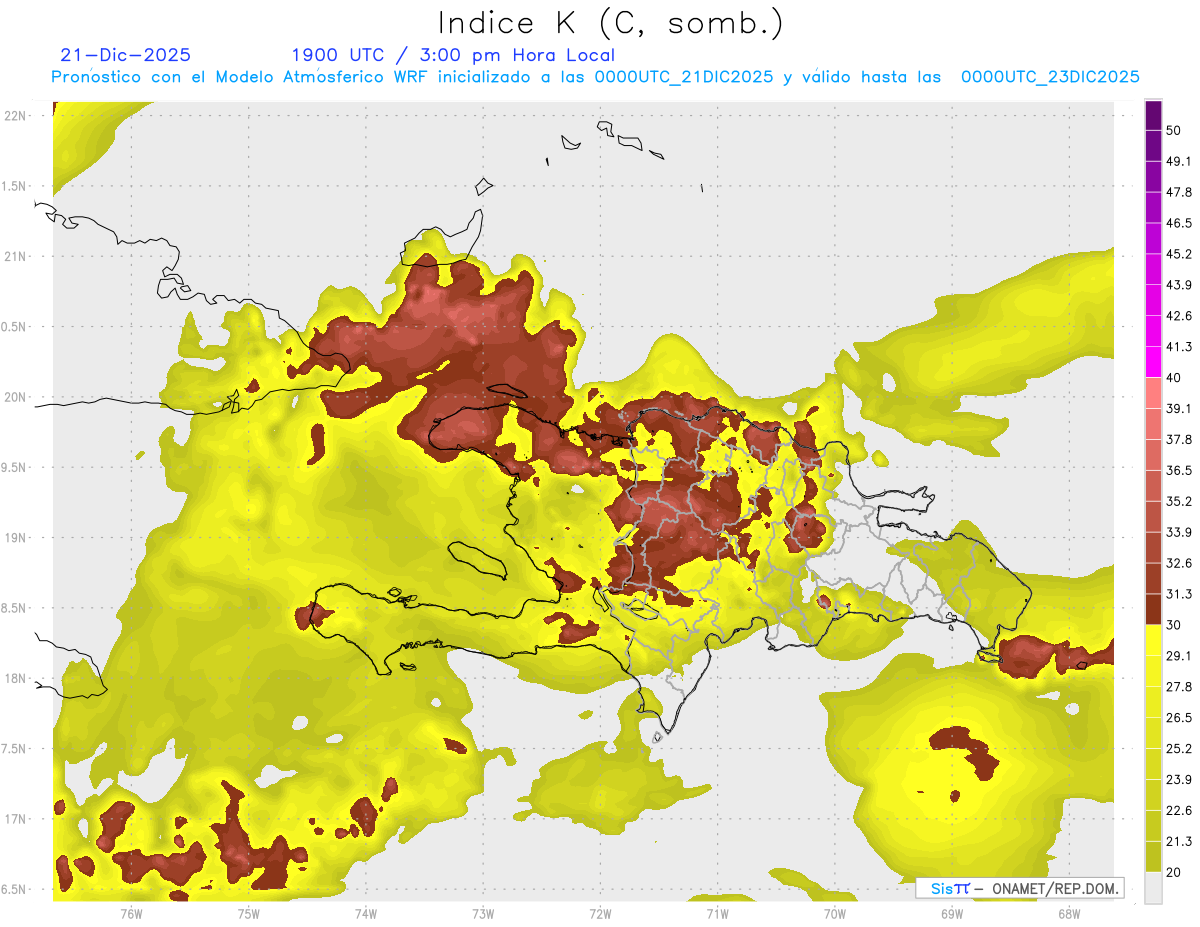Click the "49.1" color bar value

[x=1179, y=161]
